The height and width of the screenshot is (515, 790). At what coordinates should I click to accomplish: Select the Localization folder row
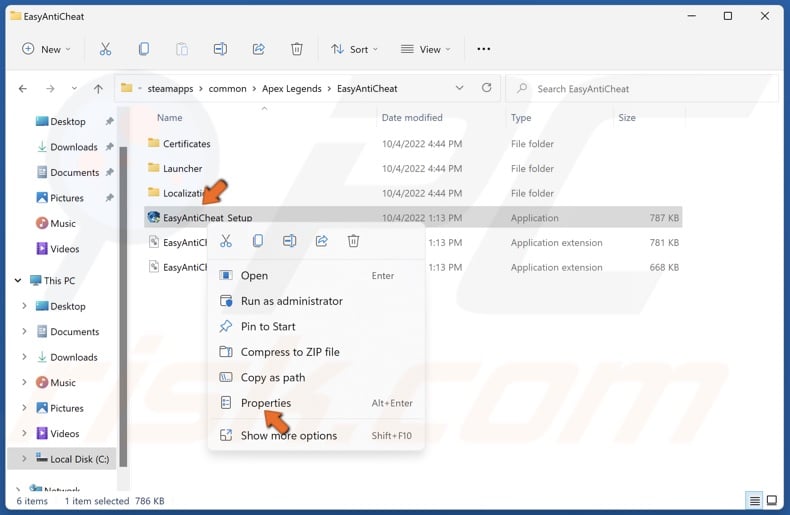pos(413,192)
